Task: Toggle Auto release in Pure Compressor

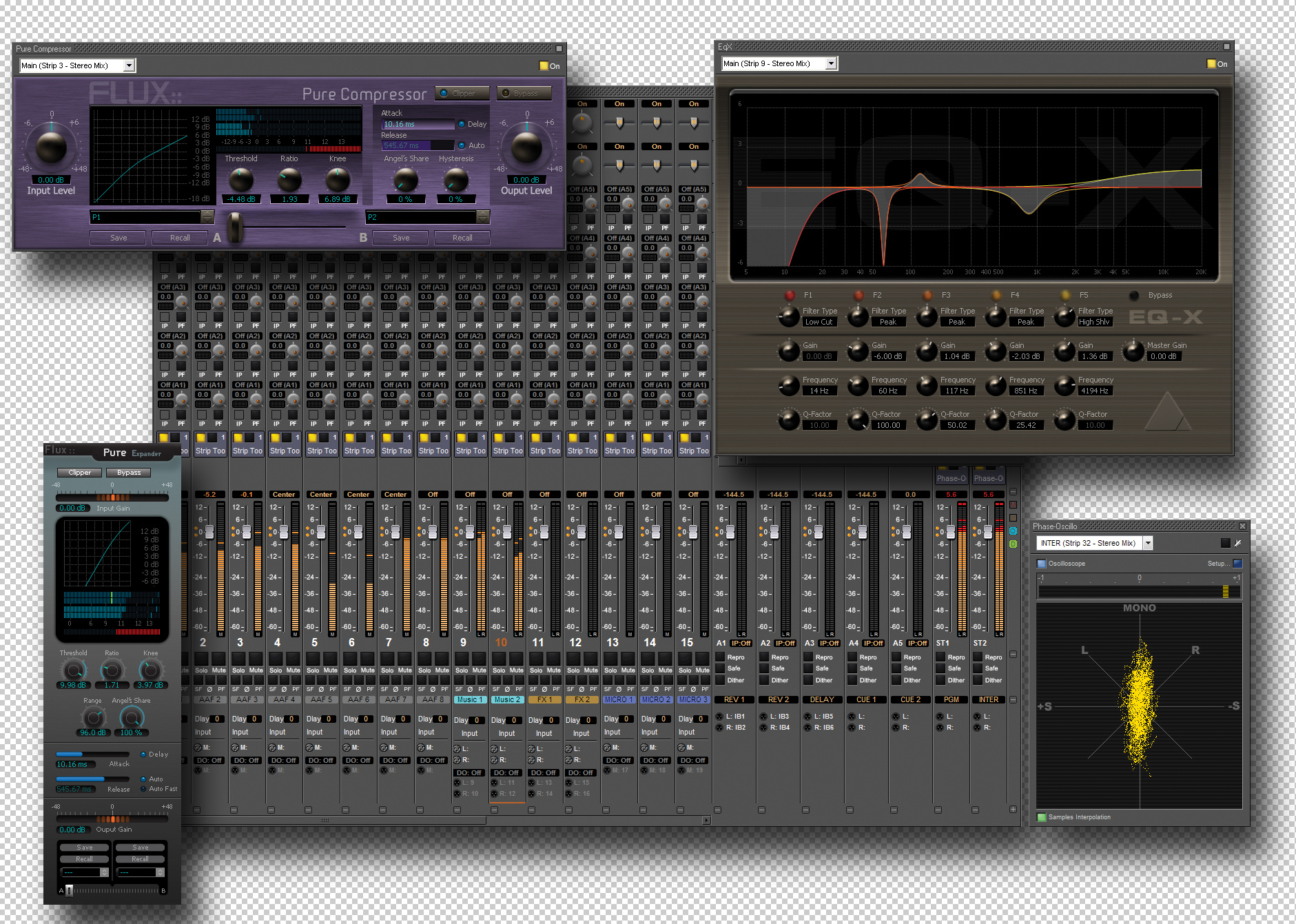Action: (x=462, y=145)
